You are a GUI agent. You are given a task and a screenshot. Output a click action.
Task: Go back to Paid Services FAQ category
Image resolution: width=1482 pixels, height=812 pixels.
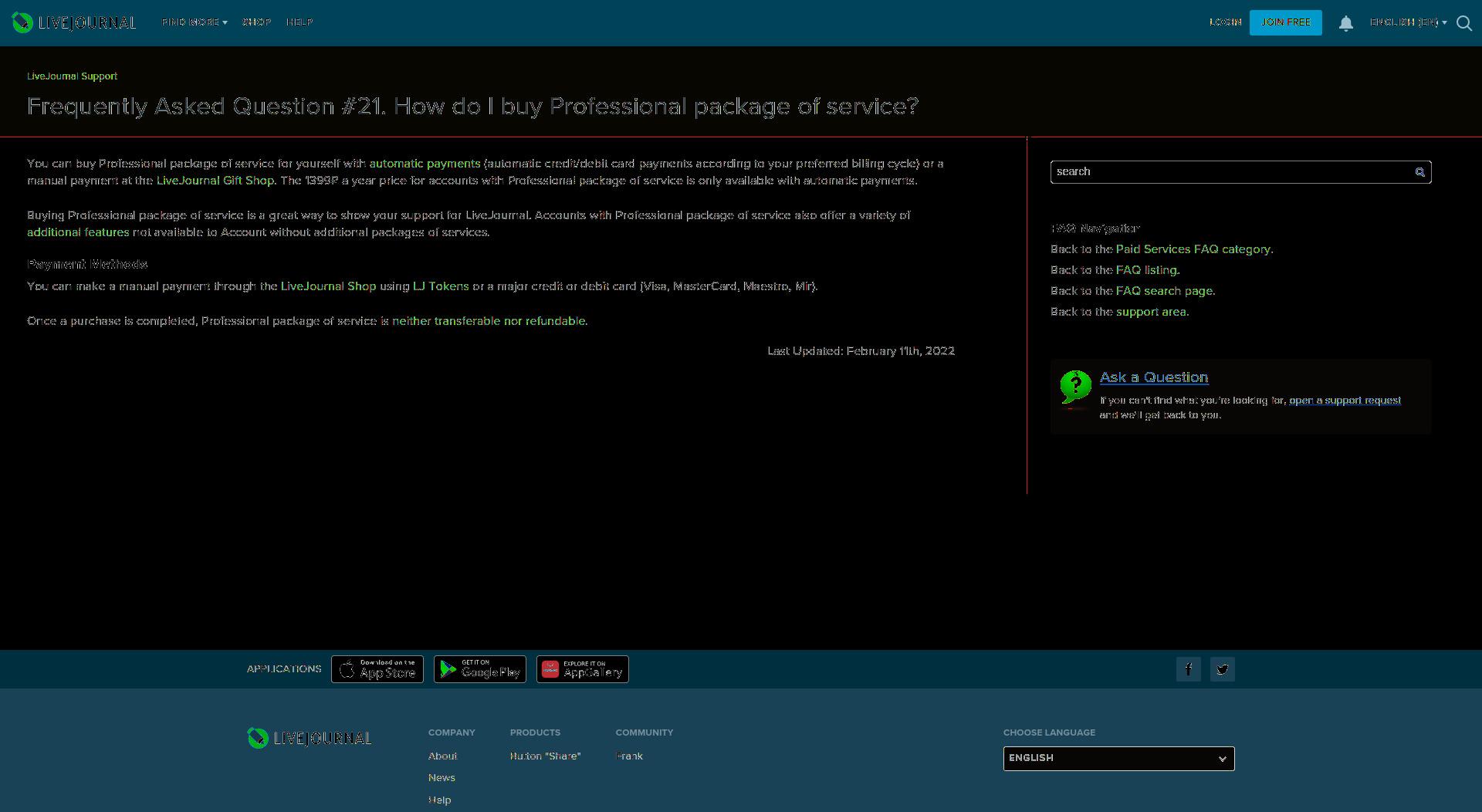click(1193, 249)
